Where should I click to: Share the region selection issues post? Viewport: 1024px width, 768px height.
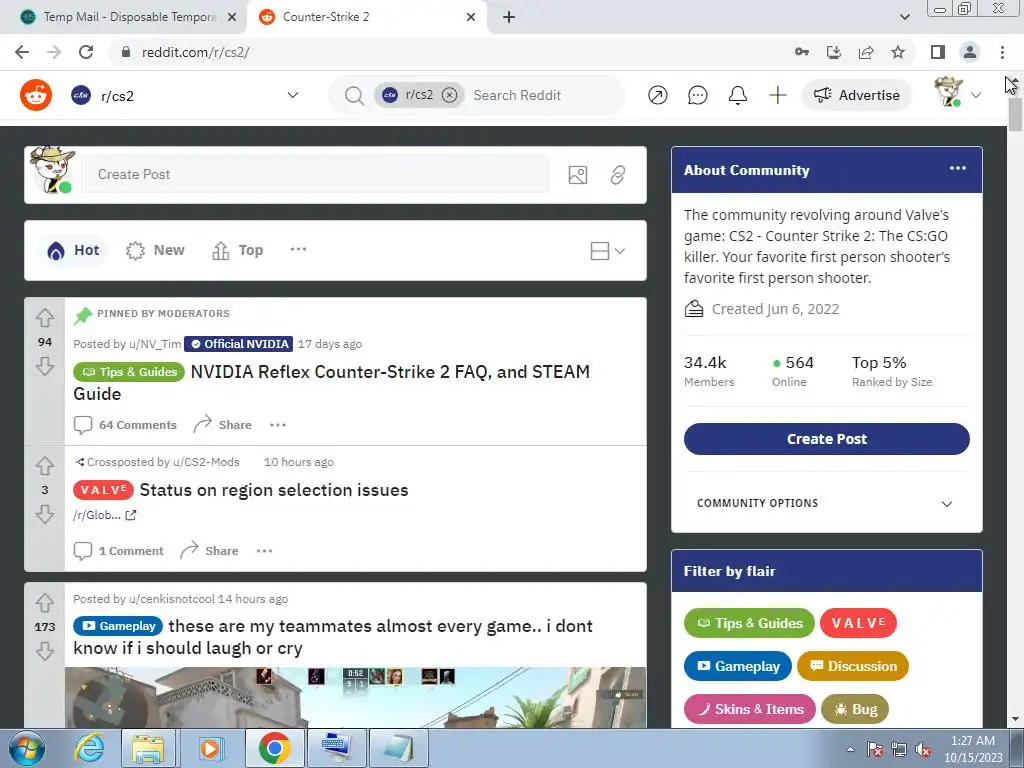pos(209,551)
